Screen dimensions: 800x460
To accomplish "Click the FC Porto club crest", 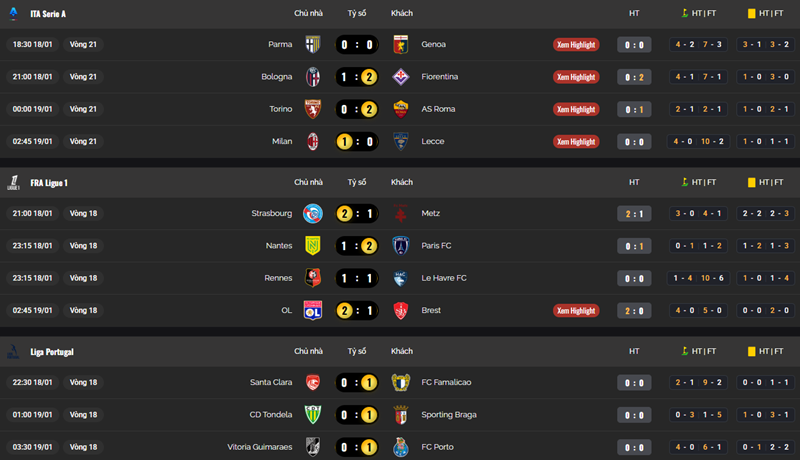I will coord(401,447).
